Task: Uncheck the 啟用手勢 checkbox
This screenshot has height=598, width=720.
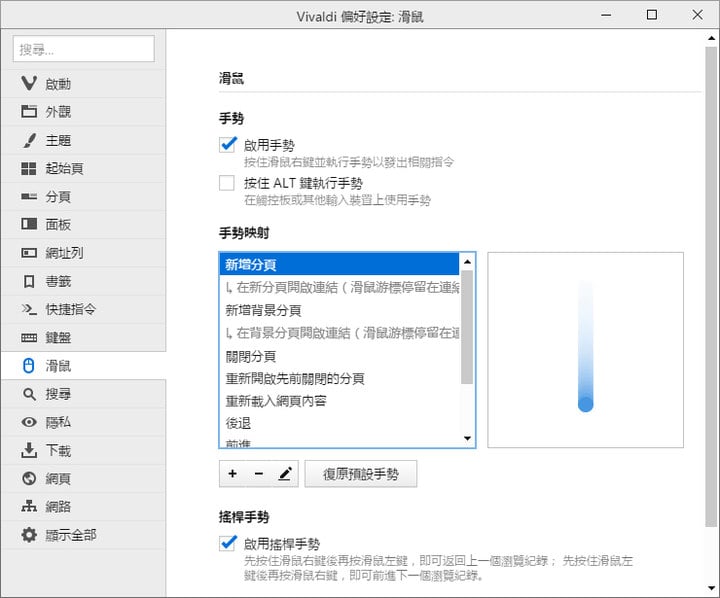Action: pos(227,144)
